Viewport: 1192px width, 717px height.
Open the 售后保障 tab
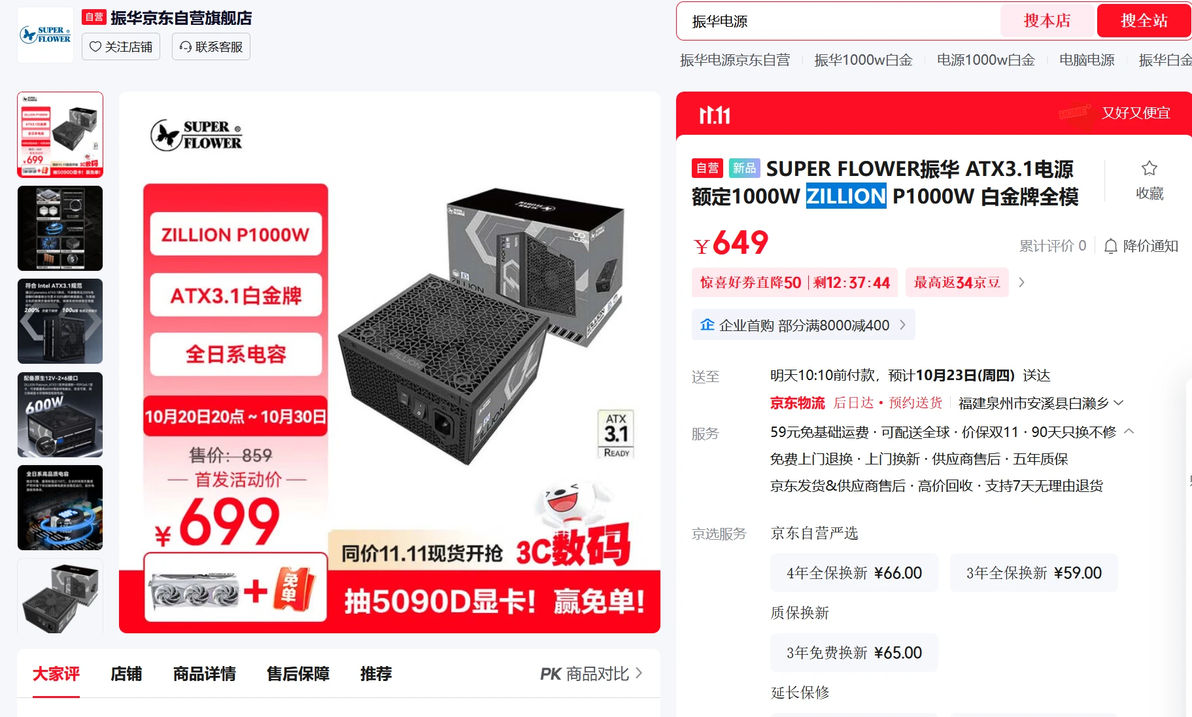298,674
